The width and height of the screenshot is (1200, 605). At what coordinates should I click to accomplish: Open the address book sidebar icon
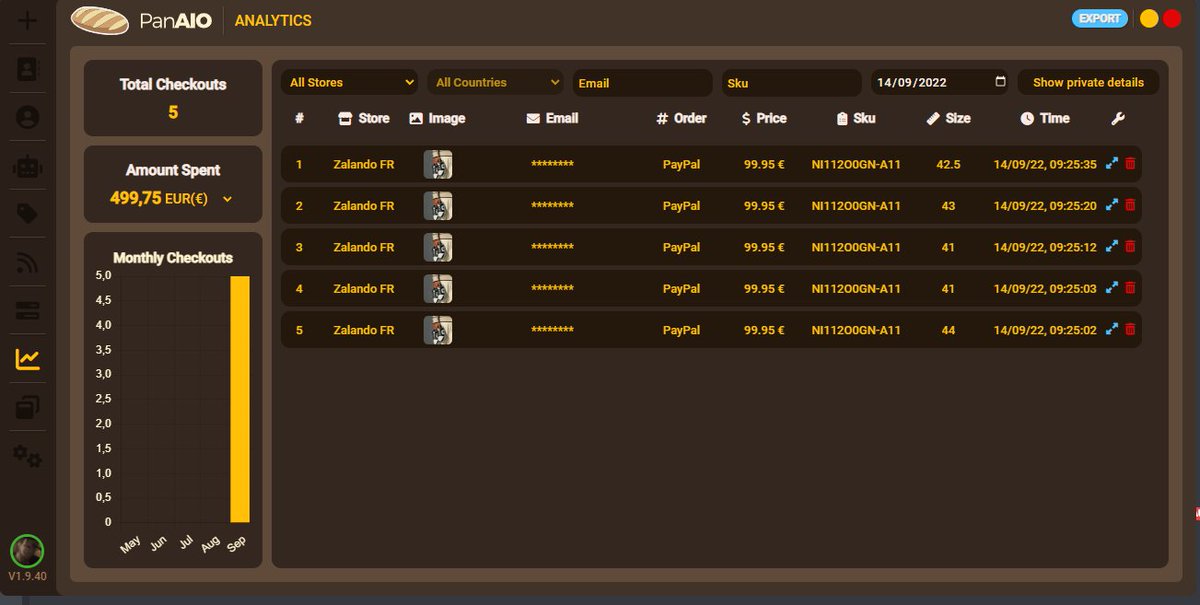[28, 69]
